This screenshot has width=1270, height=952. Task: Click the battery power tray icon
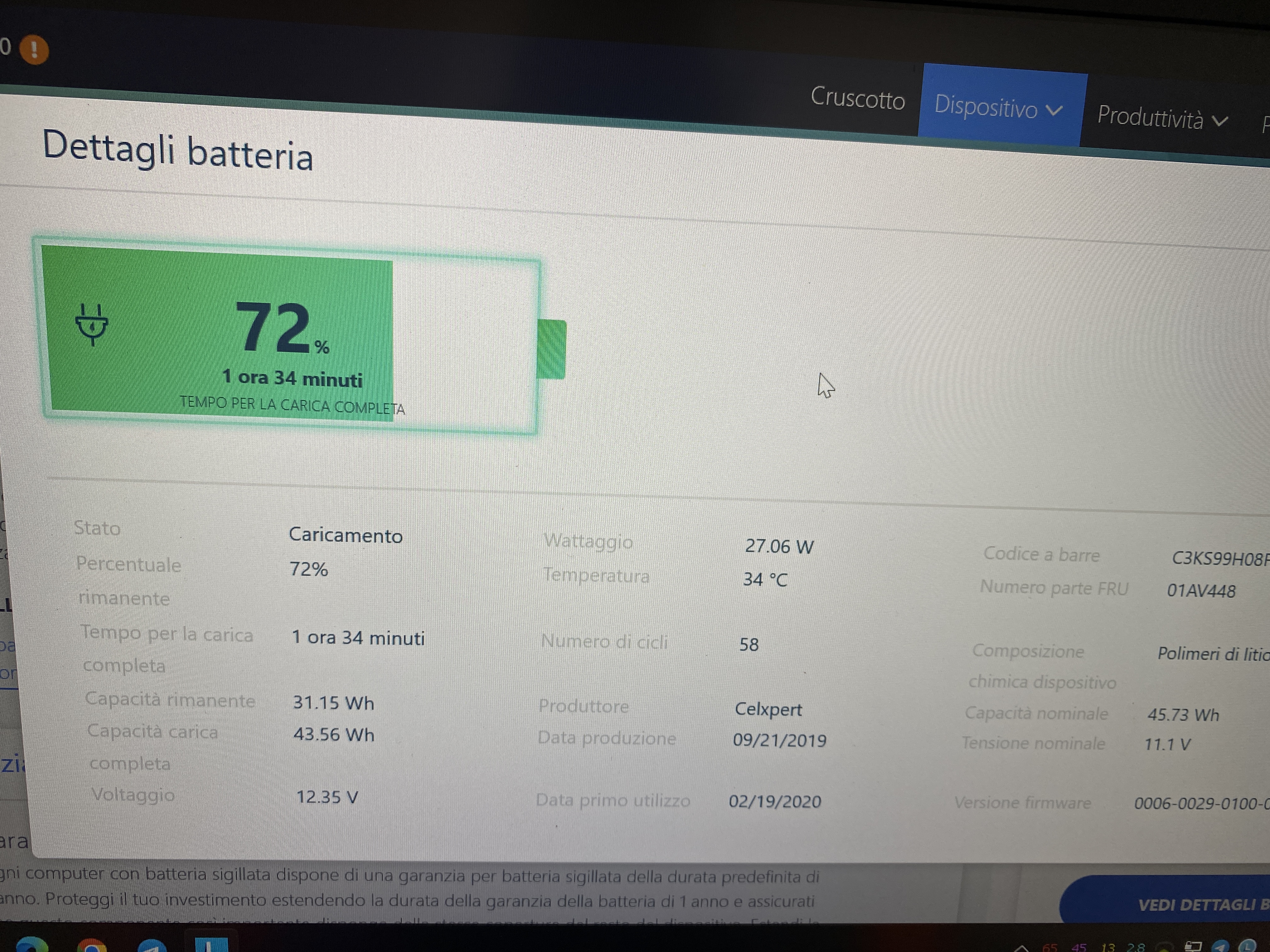click(x=1193, y=946)
